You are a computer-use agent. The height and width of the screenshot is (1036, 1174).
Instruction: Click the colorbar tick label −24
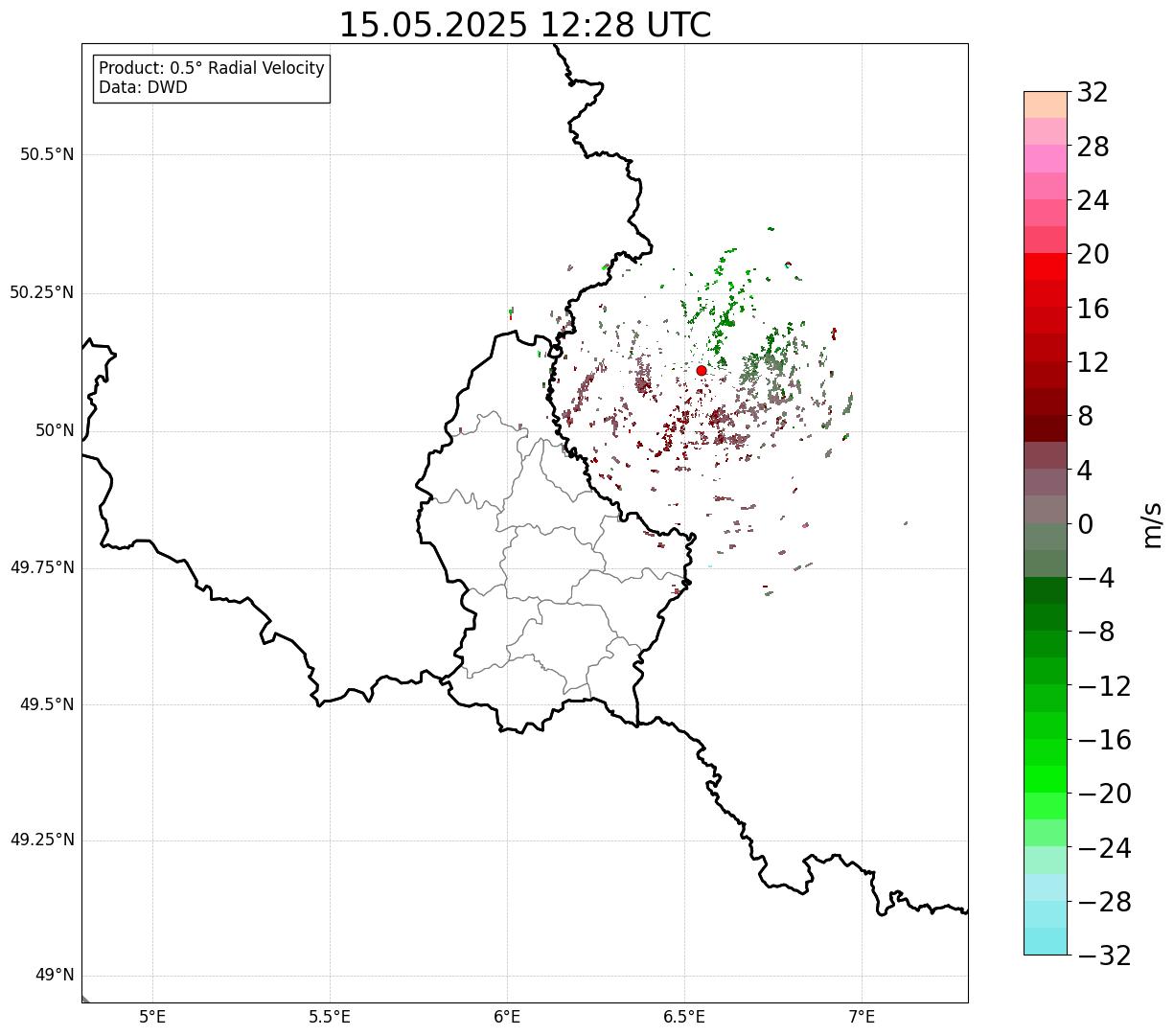pyautogui.click(x=1104, y=848)
